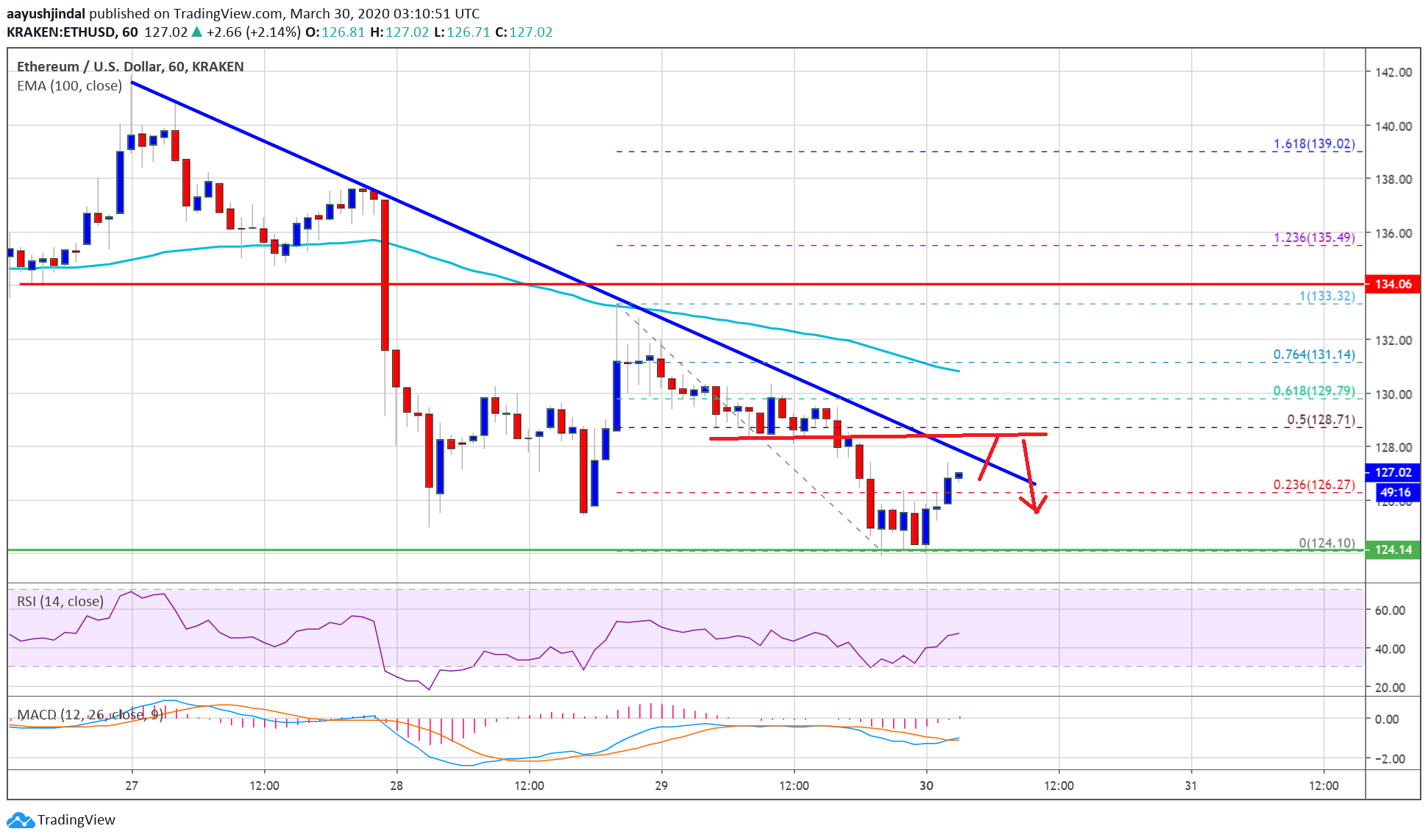This screenshot has width=1428, height=840.
Task: Click the +2.66 (+2.14%) change value
Action: point(254,32)
